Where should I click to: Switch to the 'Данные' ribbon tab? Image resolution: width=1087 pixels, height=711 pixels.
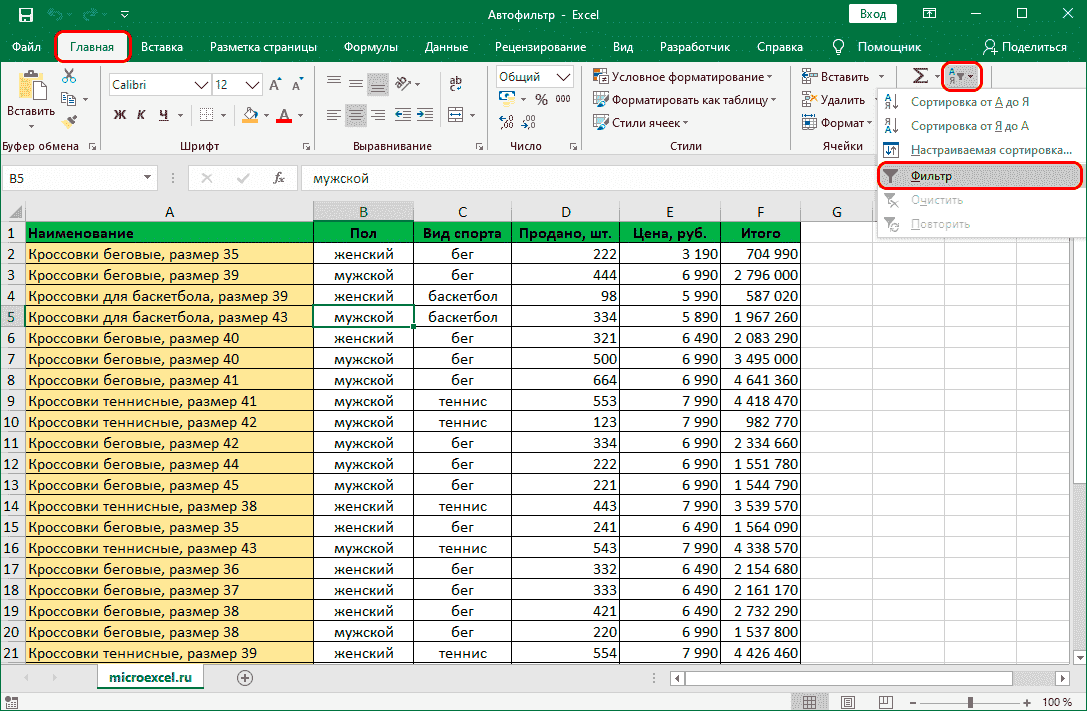[446, 46]
